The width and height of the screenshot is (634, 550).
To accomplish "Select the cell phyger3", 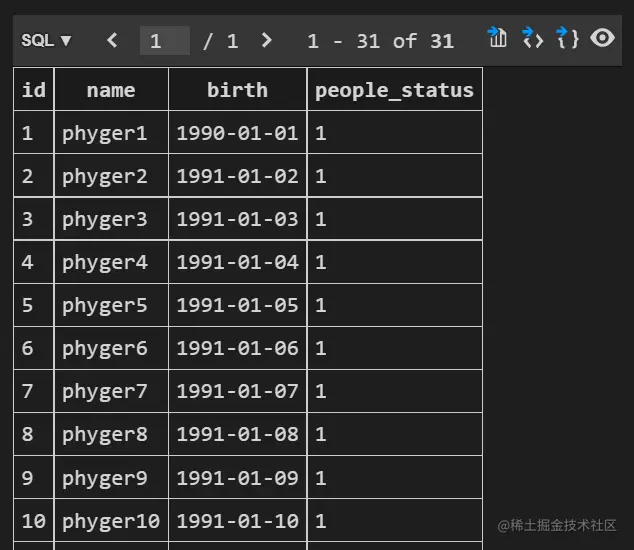I will [x=111, y=219].
